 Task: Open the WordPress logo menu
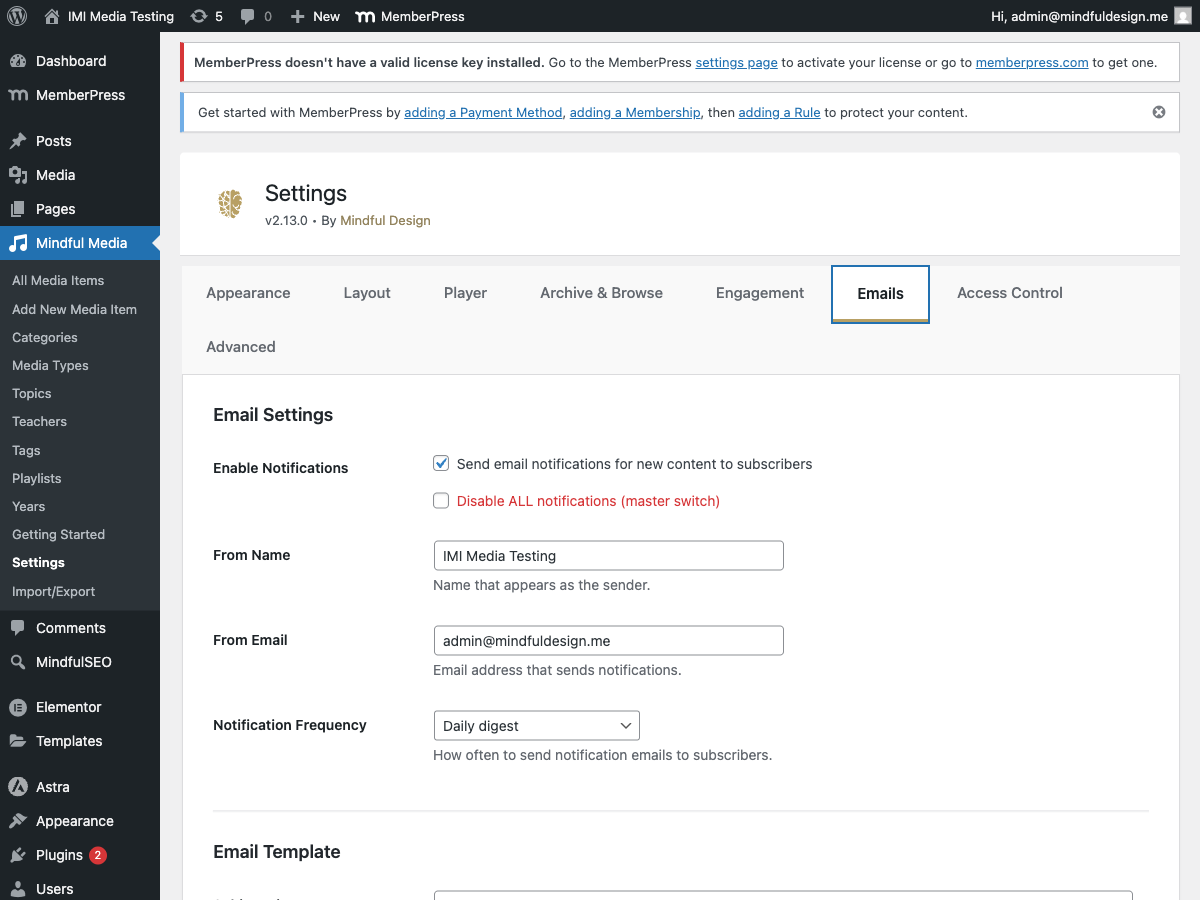click(x=16, y=16)
